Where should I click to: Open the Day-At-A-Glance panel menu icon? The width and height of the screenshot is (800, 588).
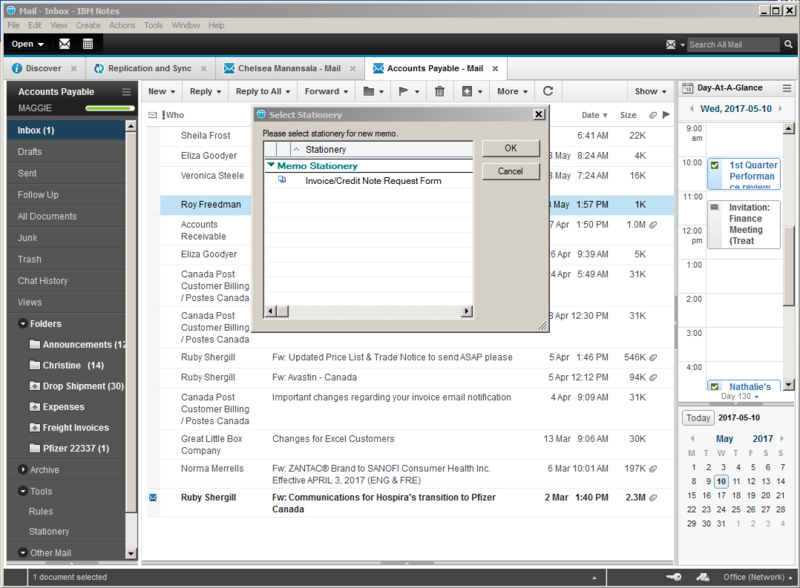click(x=787, y=88)
